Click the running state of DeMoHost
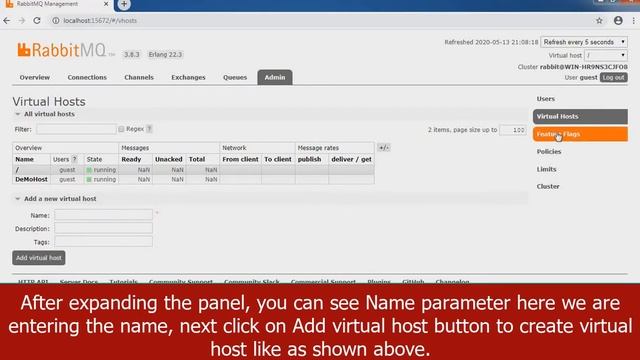 tap(101, 179)
